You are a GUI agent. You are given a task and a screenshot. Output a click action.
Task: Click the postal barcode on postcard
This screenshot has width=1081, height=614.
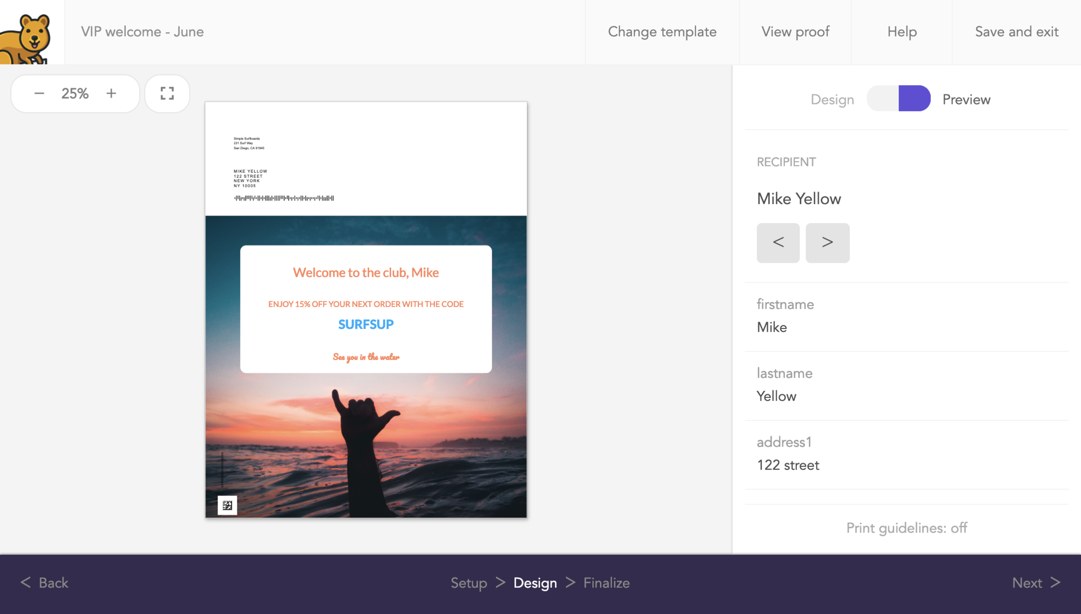click(x=284, y=198)
